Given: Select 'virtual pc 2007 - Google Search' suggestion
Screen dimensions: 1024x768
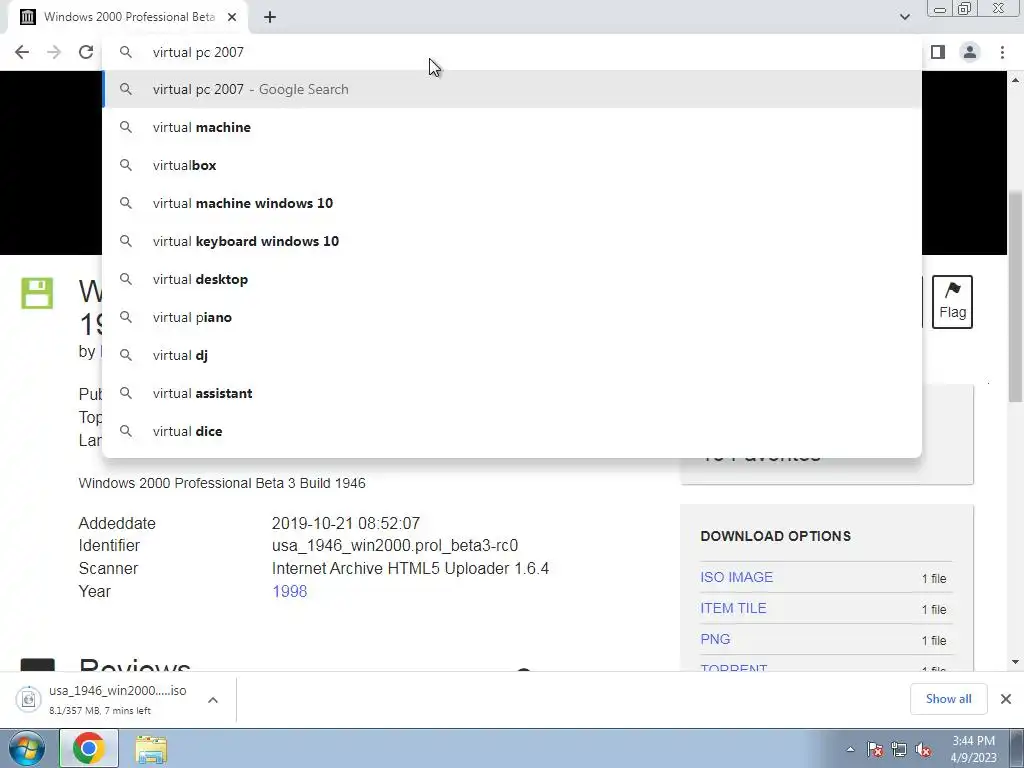Looking at the screenshot, I should coord(512,89).
